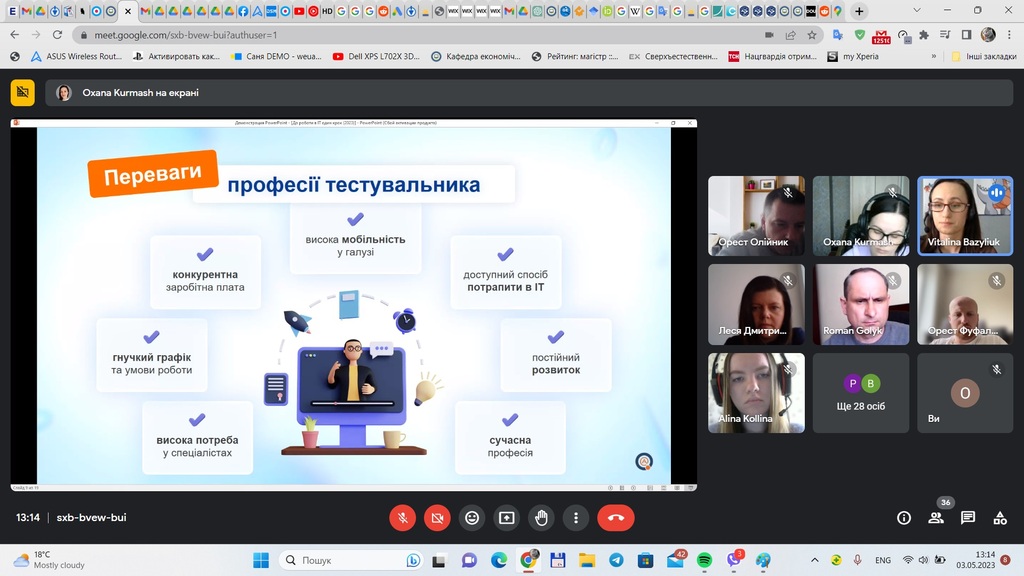Open meeting details info icon
The width and height of the screenshot is (1024, 576).
[x=904, y=518]
